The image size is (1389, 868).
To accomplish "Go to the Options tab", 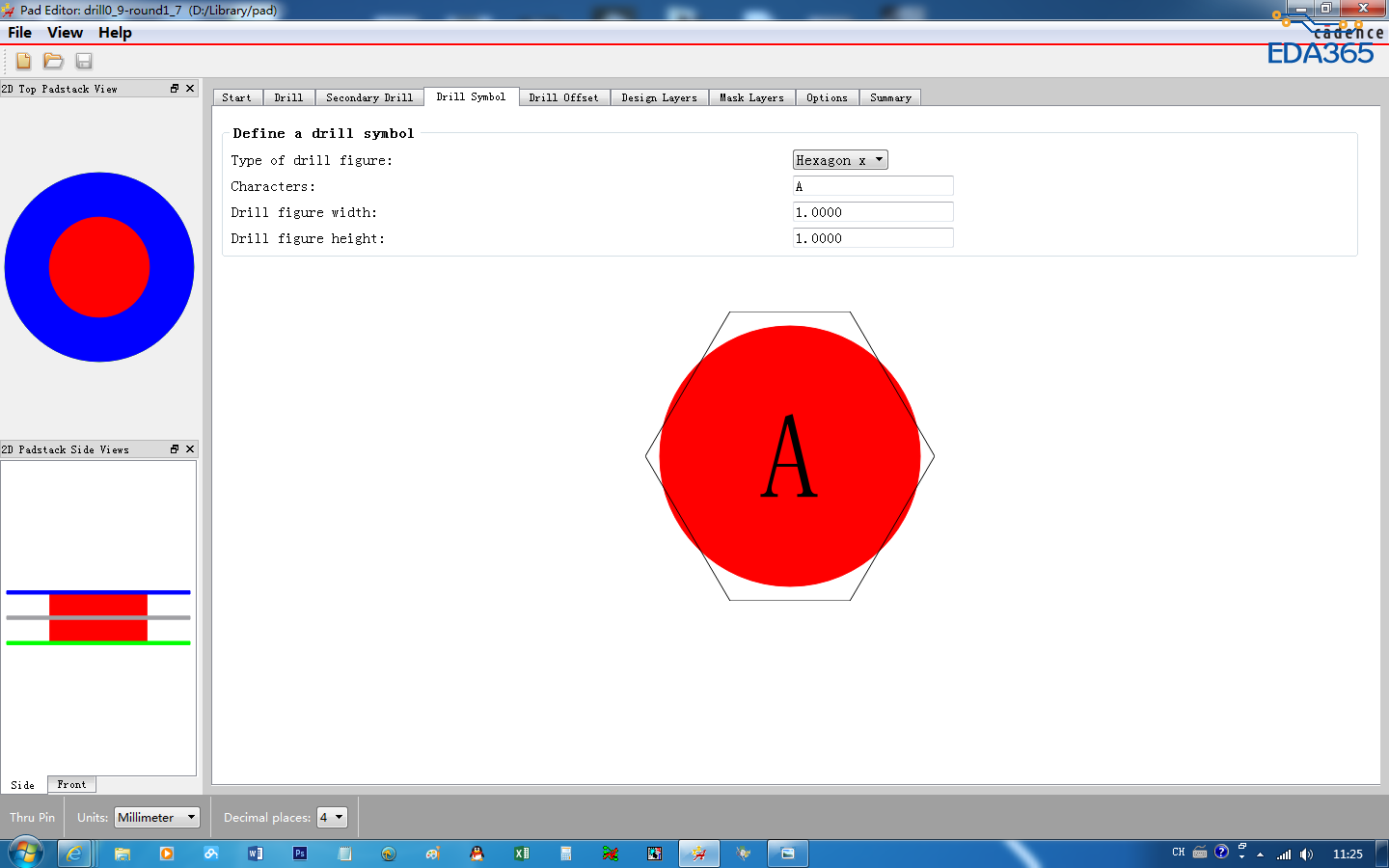I will click(x=827, y=97).
